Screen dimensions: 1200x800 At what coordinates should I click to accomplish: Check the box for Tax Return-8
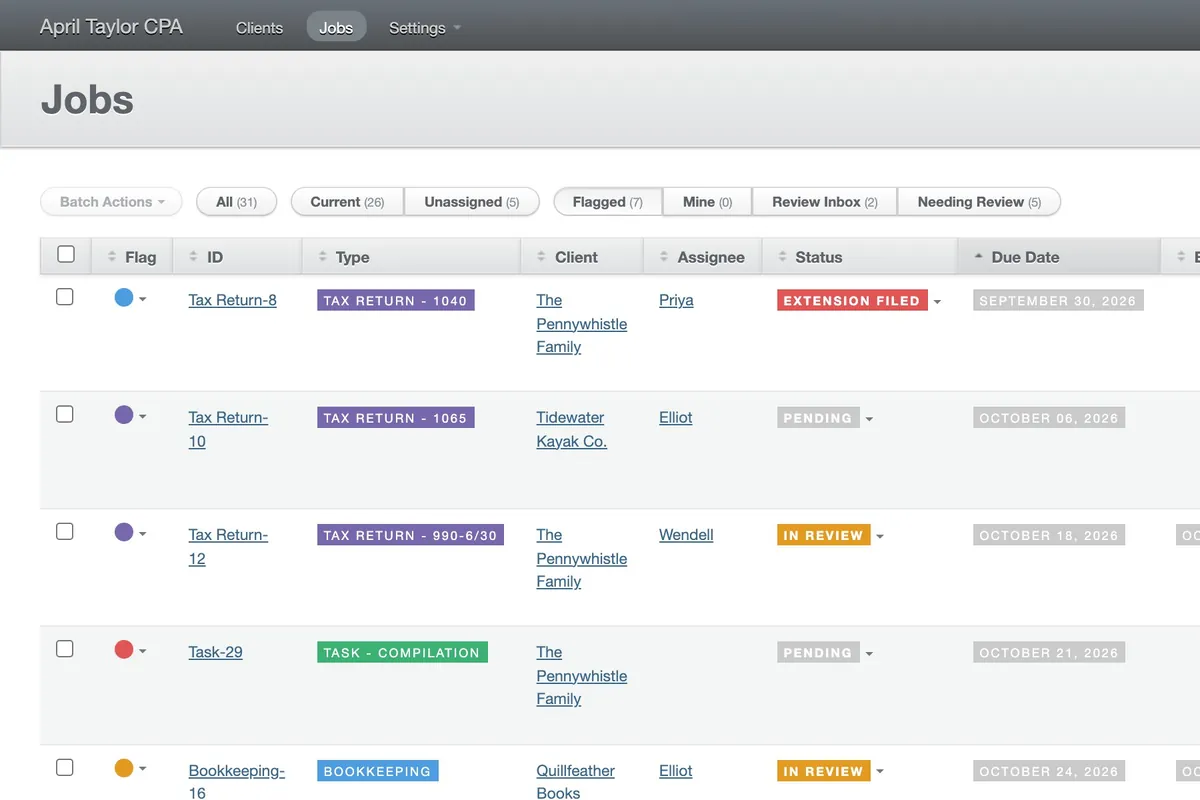tap(65, 297)
